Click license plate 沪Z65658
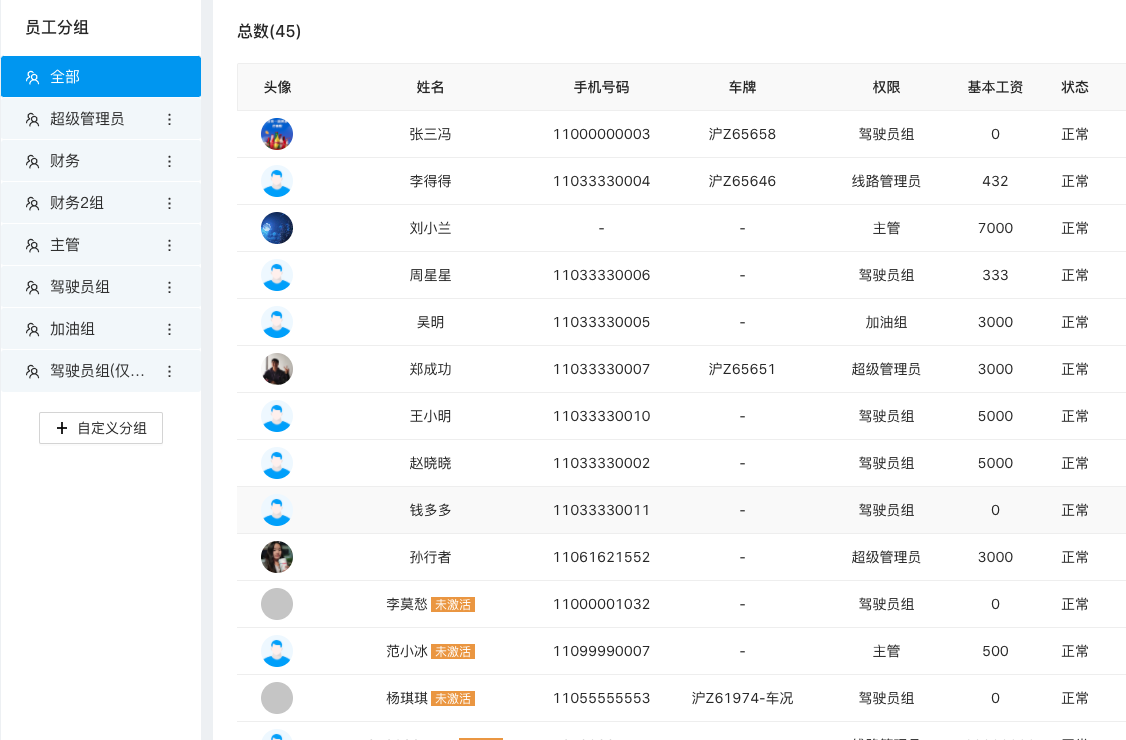 [742, 134]
